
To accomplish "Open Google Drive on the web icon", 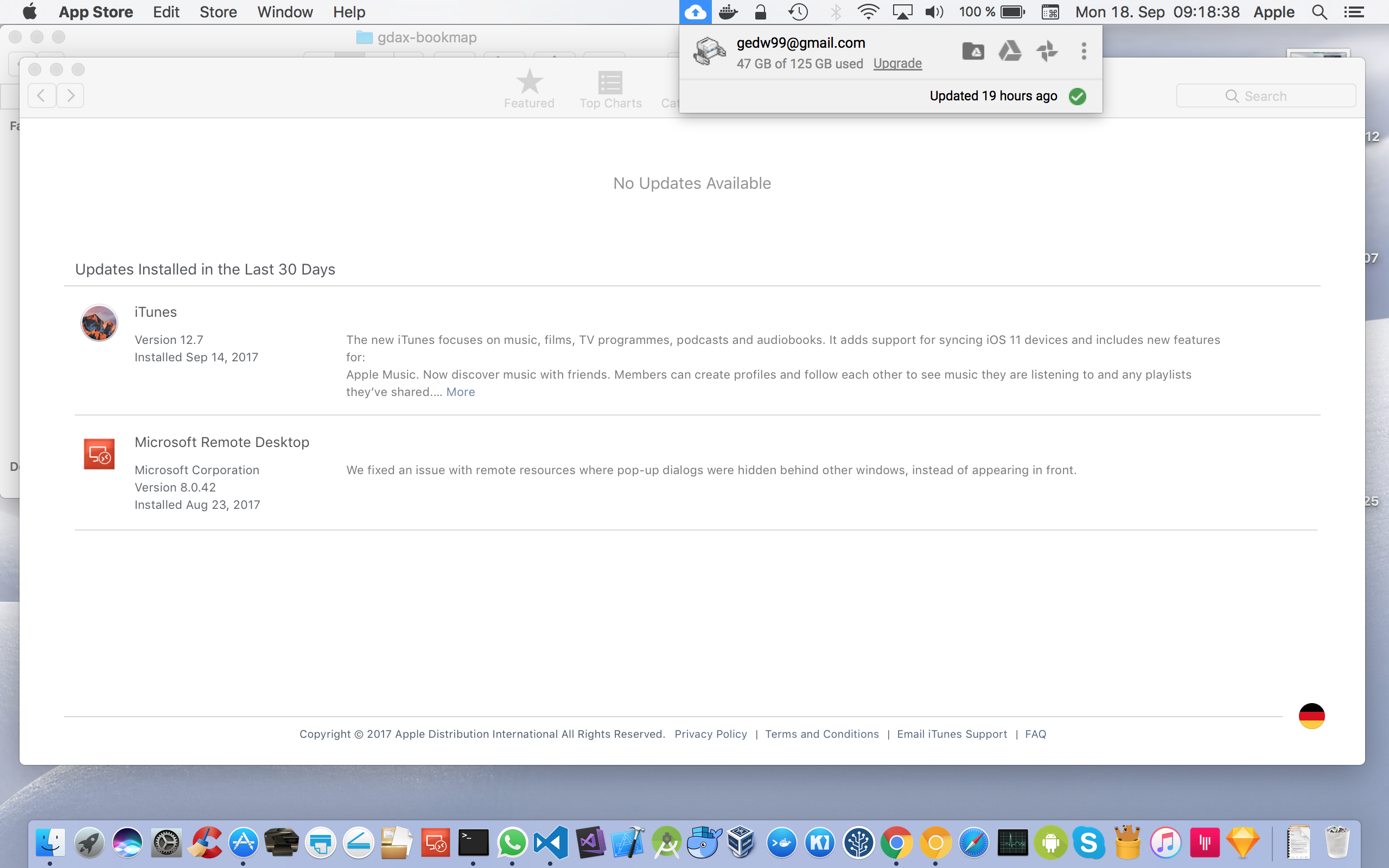I will (1010, 51).
